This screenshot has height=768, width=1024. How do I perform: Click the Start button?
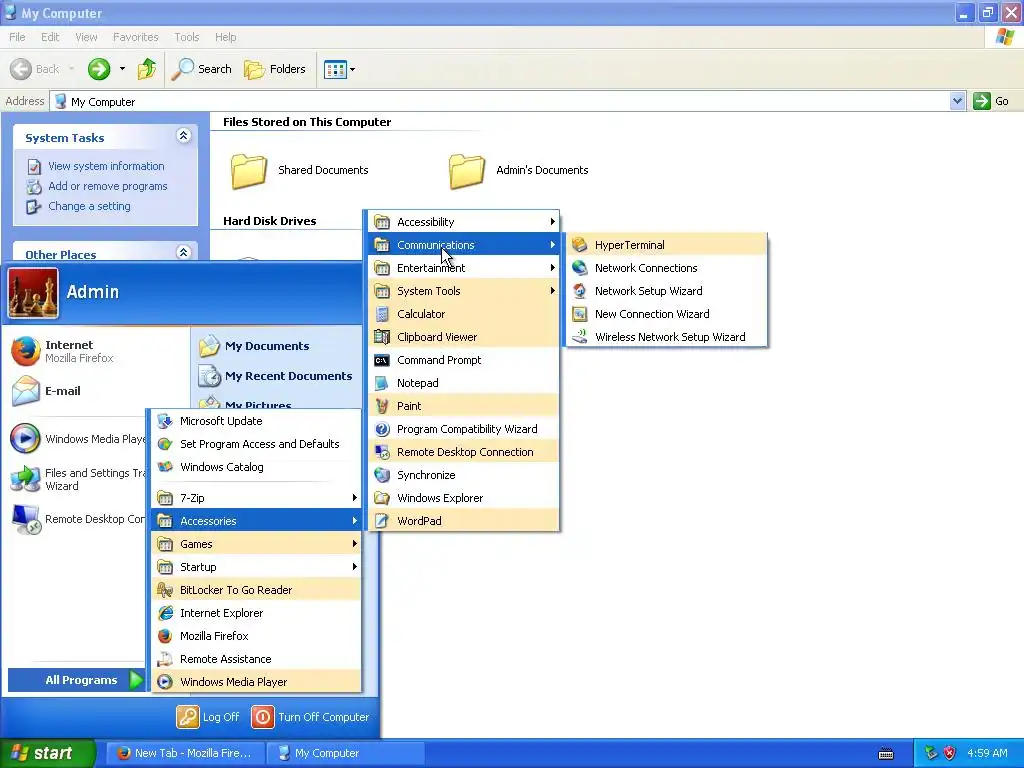pos(48,753)
